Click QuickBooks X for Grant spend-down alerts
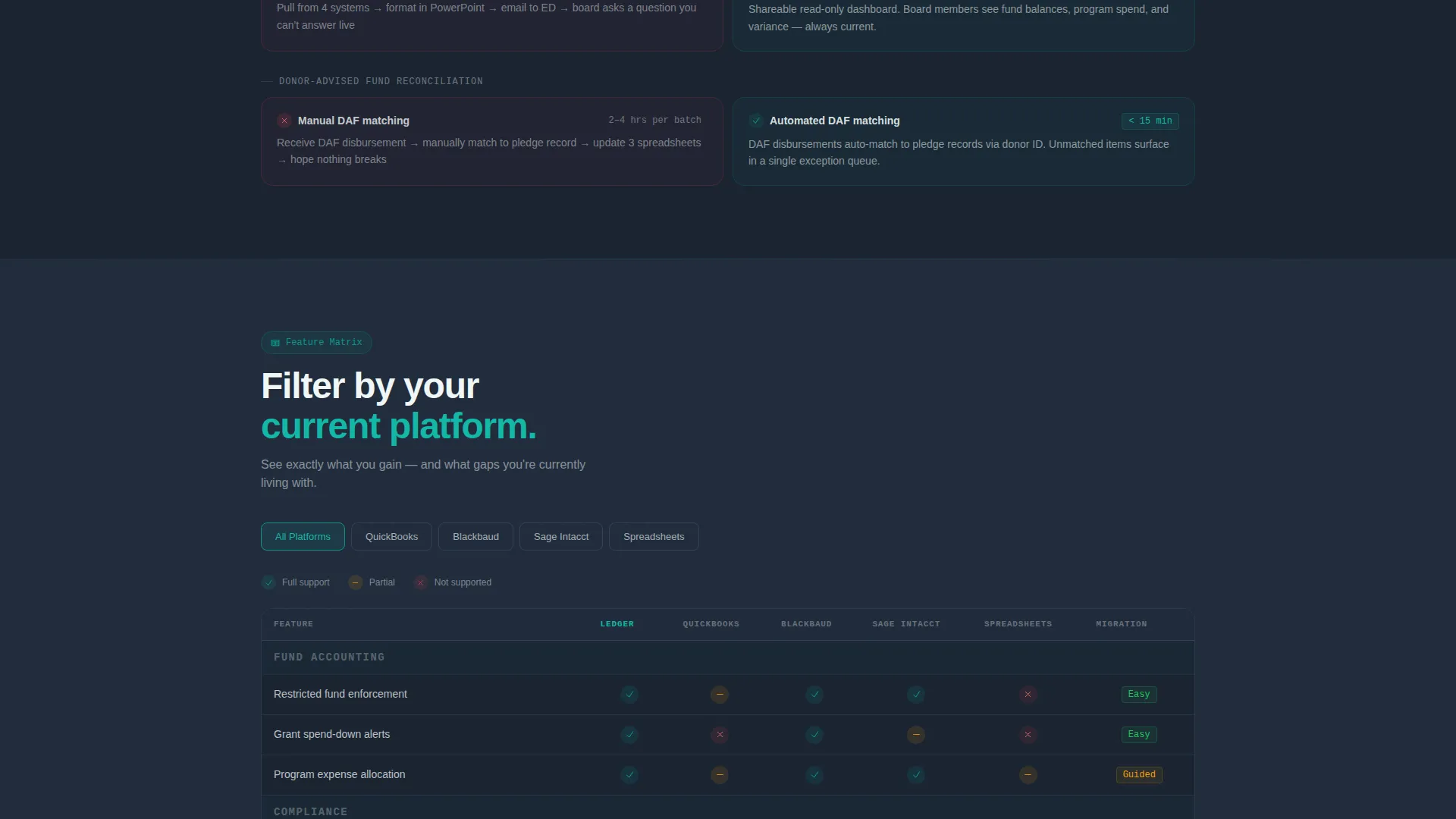Image resolution: width=1456 pixels, height=819 pixels. 720,735
